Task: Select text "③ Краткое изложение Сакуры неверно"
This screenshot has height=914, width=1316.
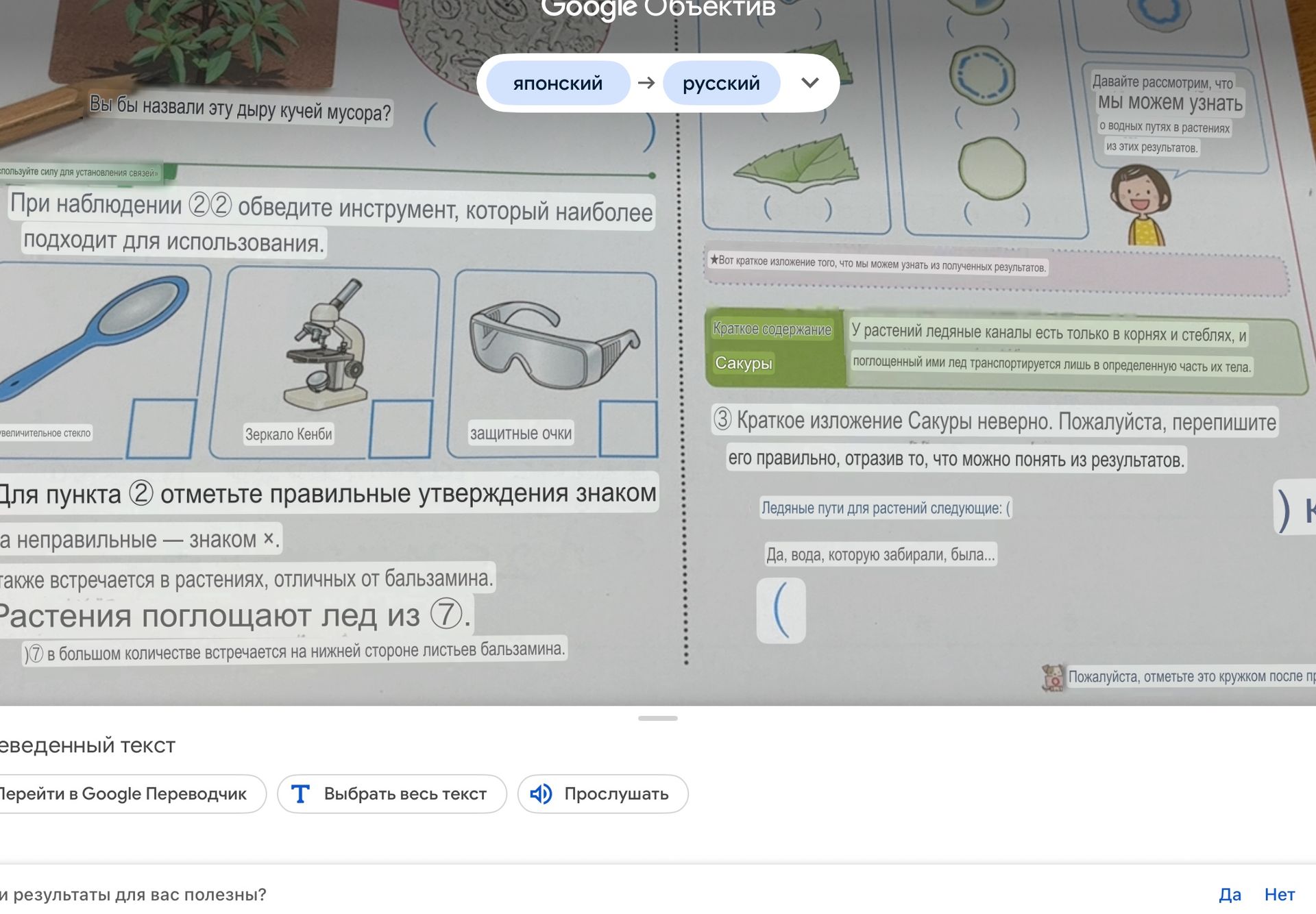Action: point(995,421)
